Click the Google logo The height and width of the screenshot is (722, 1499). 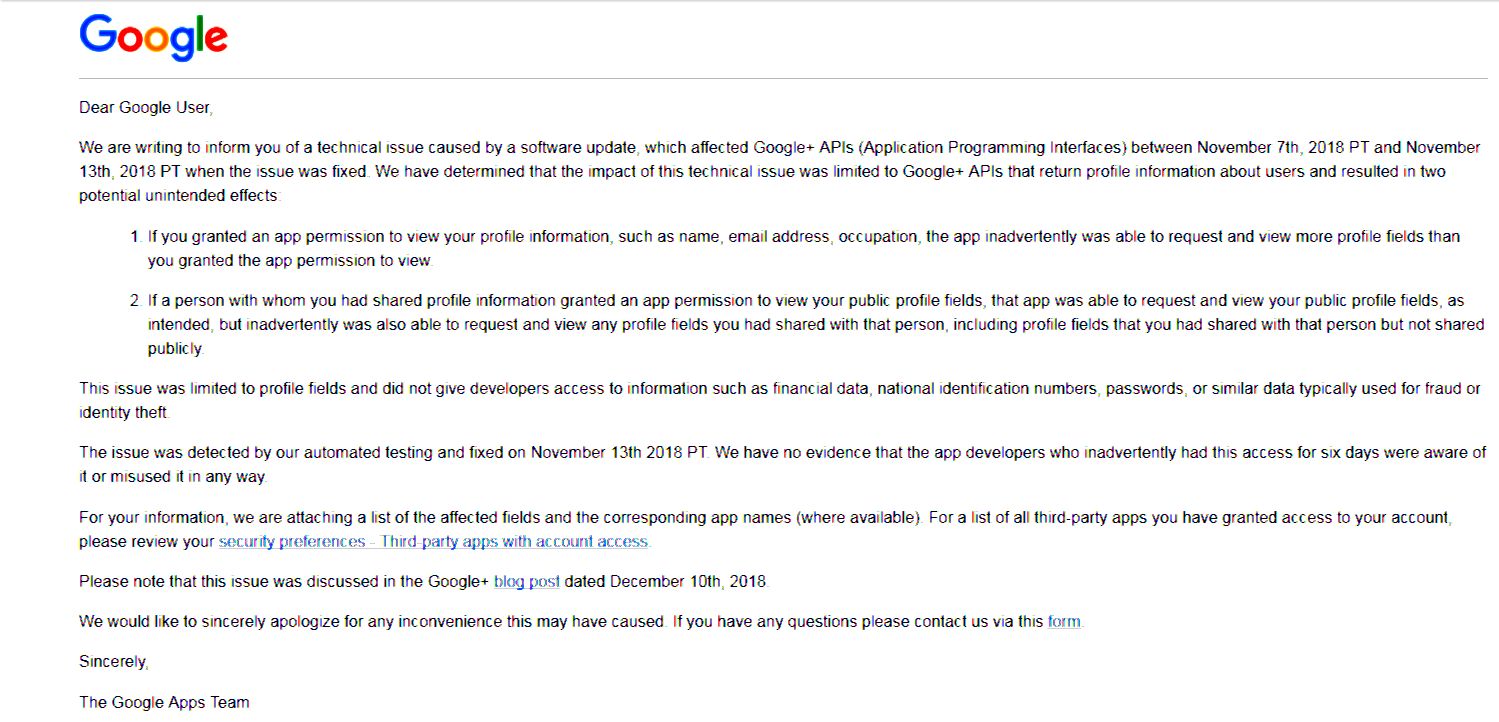[x=153, y=38]
